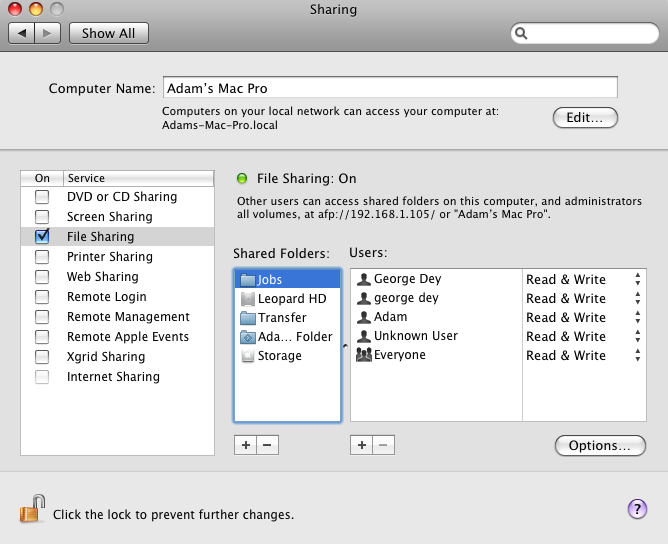Select Xgrid Sharing service row
This screenshot has height=544, width=668.
[x=117, y=357]
